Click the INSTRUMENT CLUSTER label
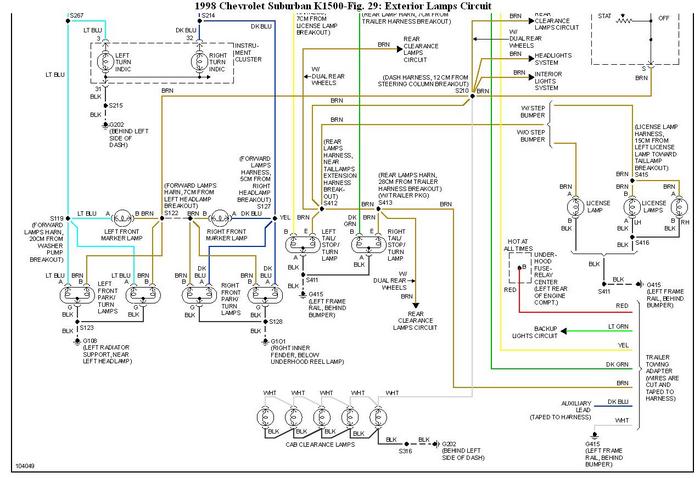 248,52
